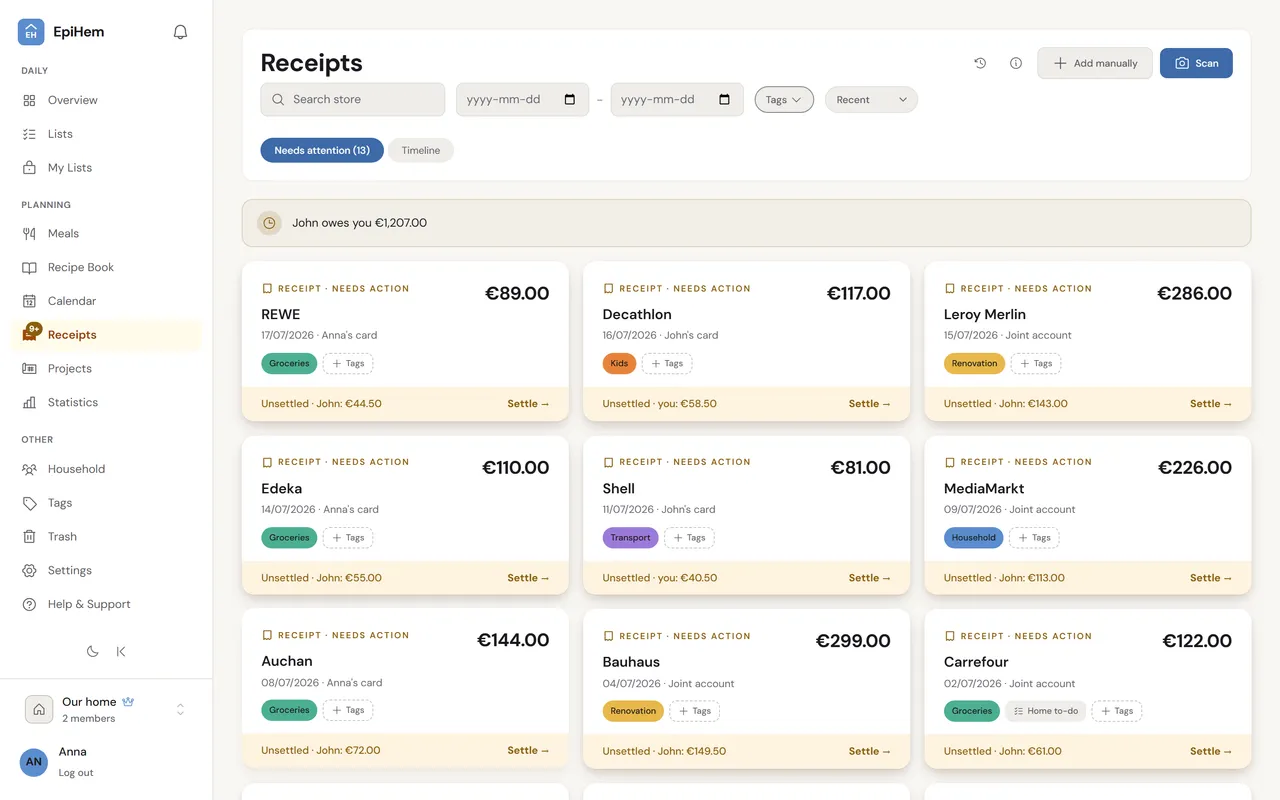Click the end date input field
Image resolution: width=1280 pixels, height=800 pixels.
click(x=677, y=100)
